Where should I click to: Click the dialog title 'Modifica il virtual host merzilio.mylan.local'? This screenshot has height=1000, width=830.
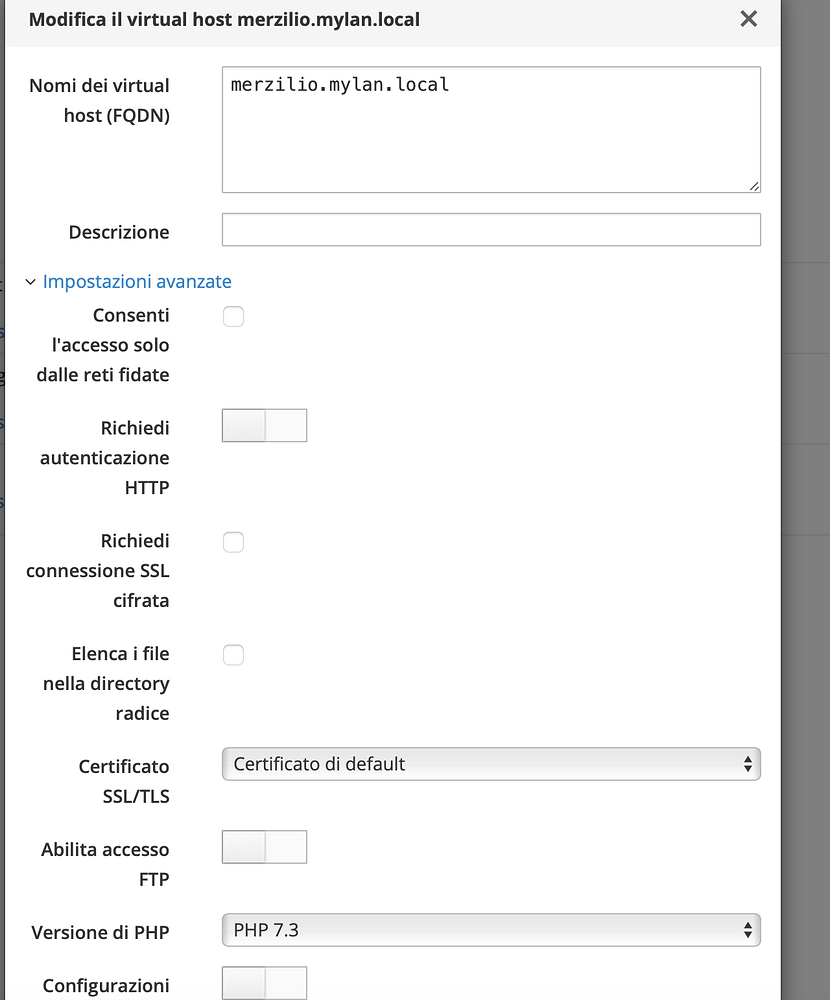click(225, 20)
